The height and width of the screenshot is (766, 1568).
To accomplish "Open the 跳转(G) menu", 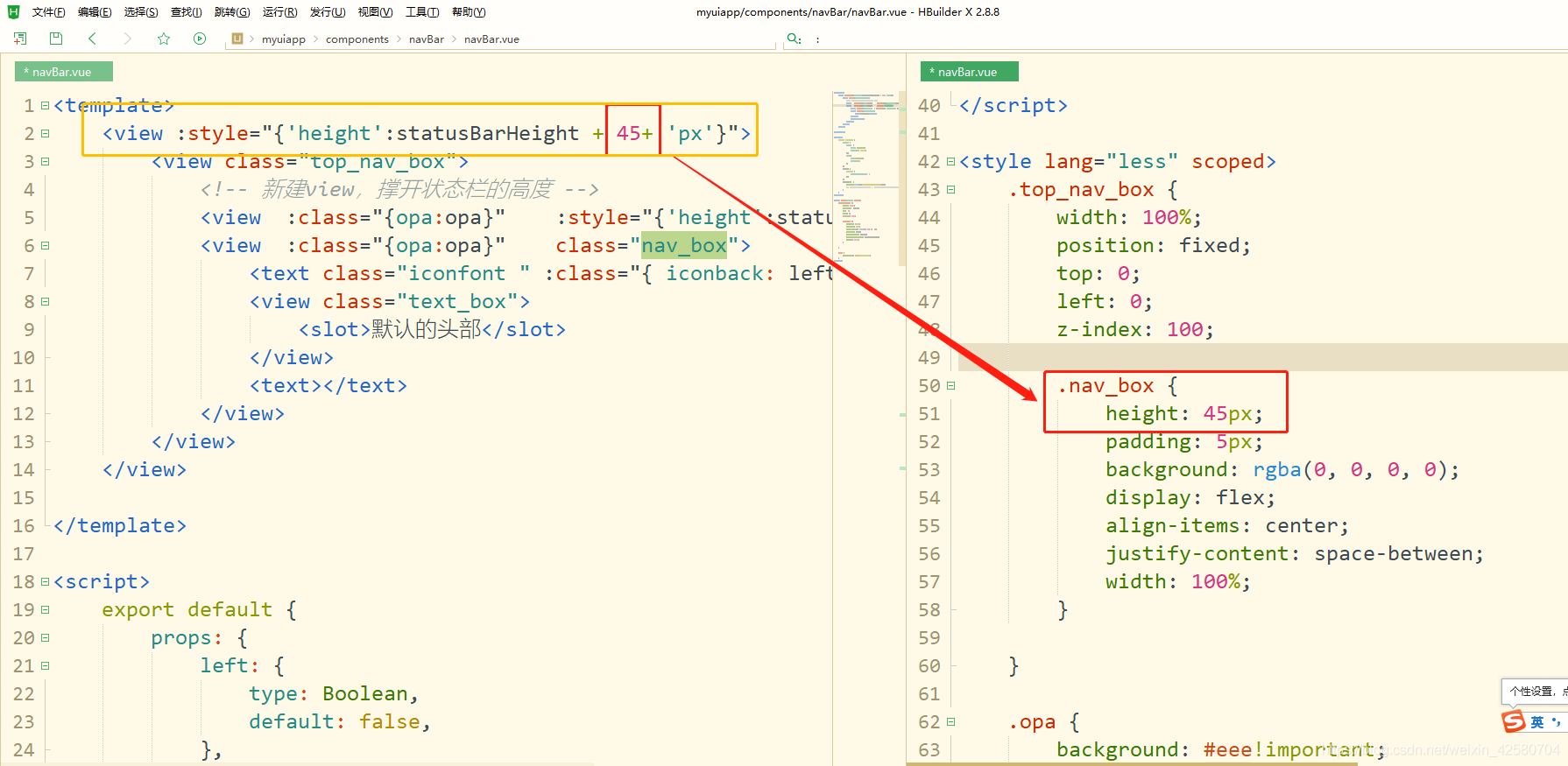I will click(232, 12).
